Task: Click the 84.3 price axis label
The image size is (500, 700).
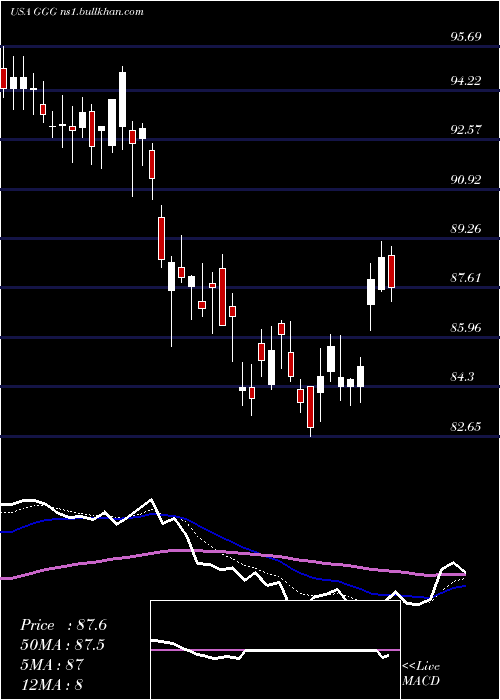Action: pos(462,377)
